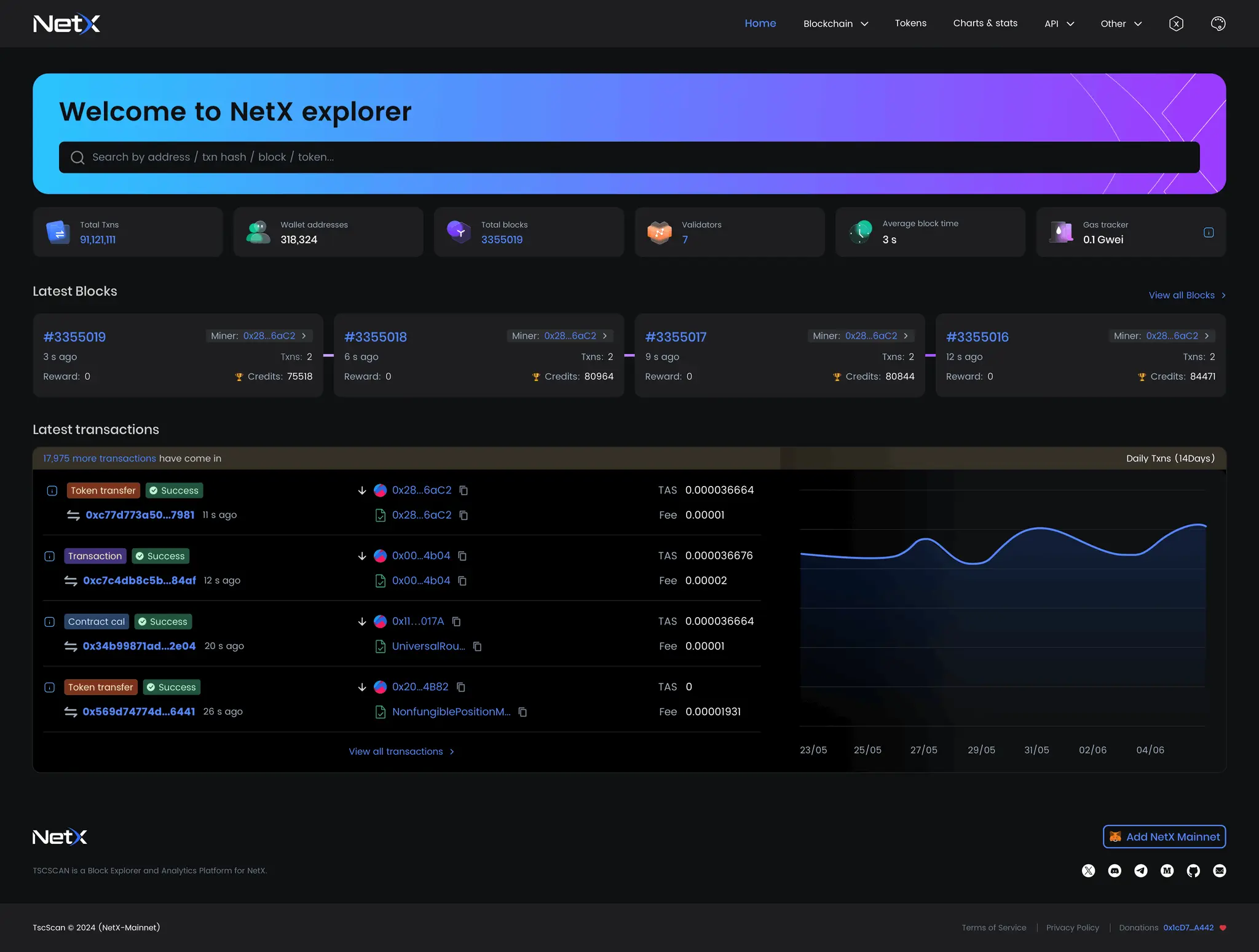Open Charts & stats menu item
This screenshot has height=952, width=1259.
point(985,23)
